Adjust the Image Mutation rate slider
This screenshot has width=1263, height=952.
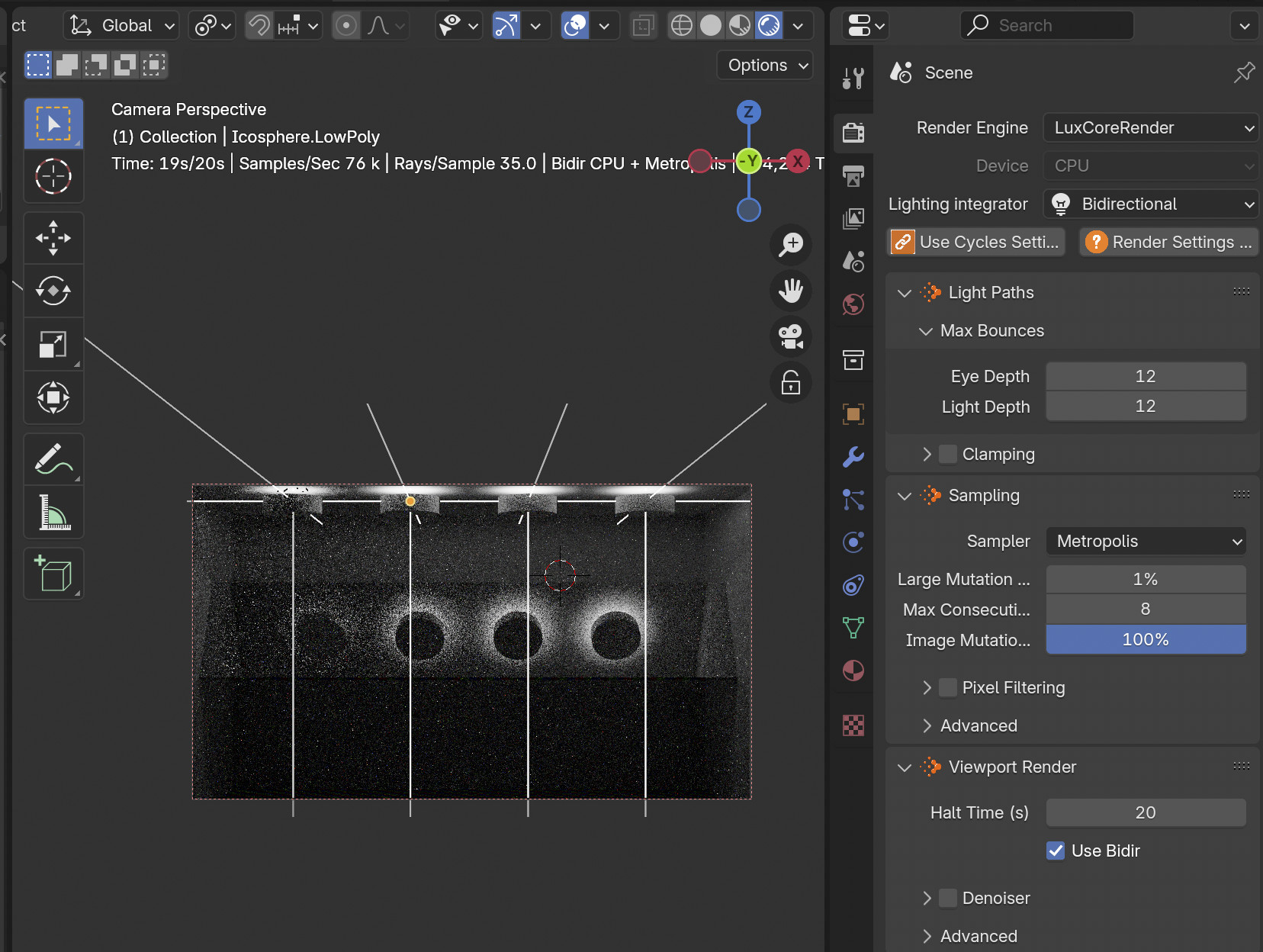click(1146, 640)
